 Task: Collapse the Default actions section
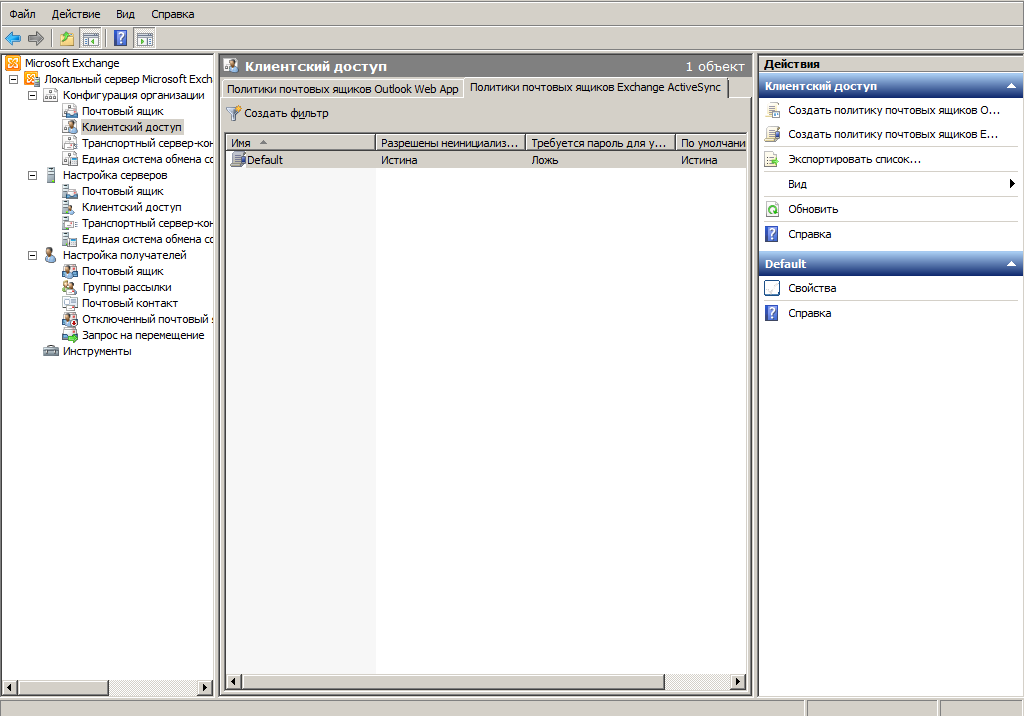tap(1011, 264)
